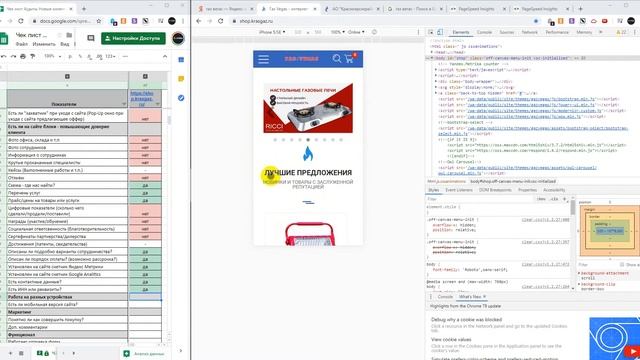Select the paint format tool in Sheets
This screenshot has height=360, width=640.
coord(32,56)
